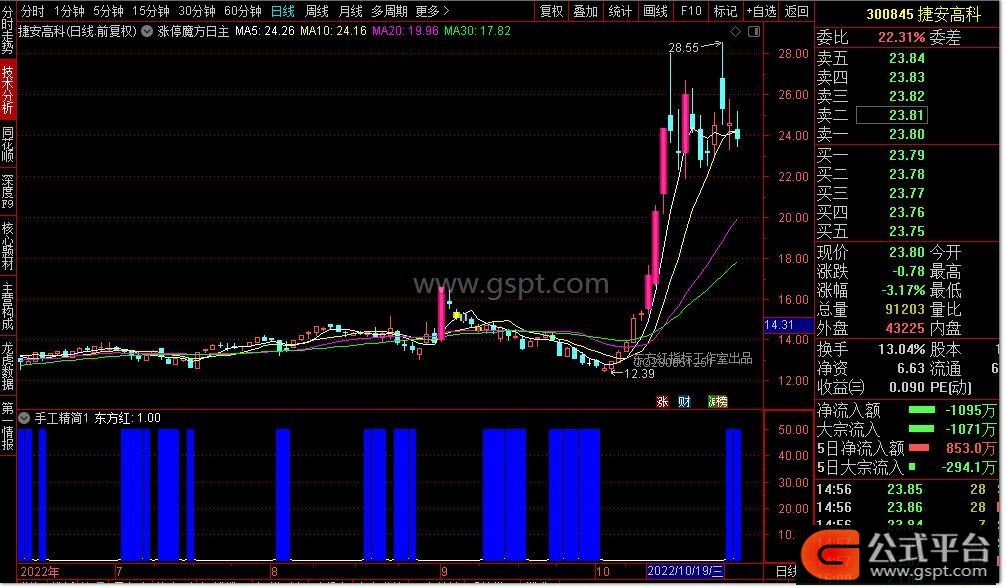Switch to the 分时 chart tab
Screen dimensions: 1006x588
(x=33, y=11)
